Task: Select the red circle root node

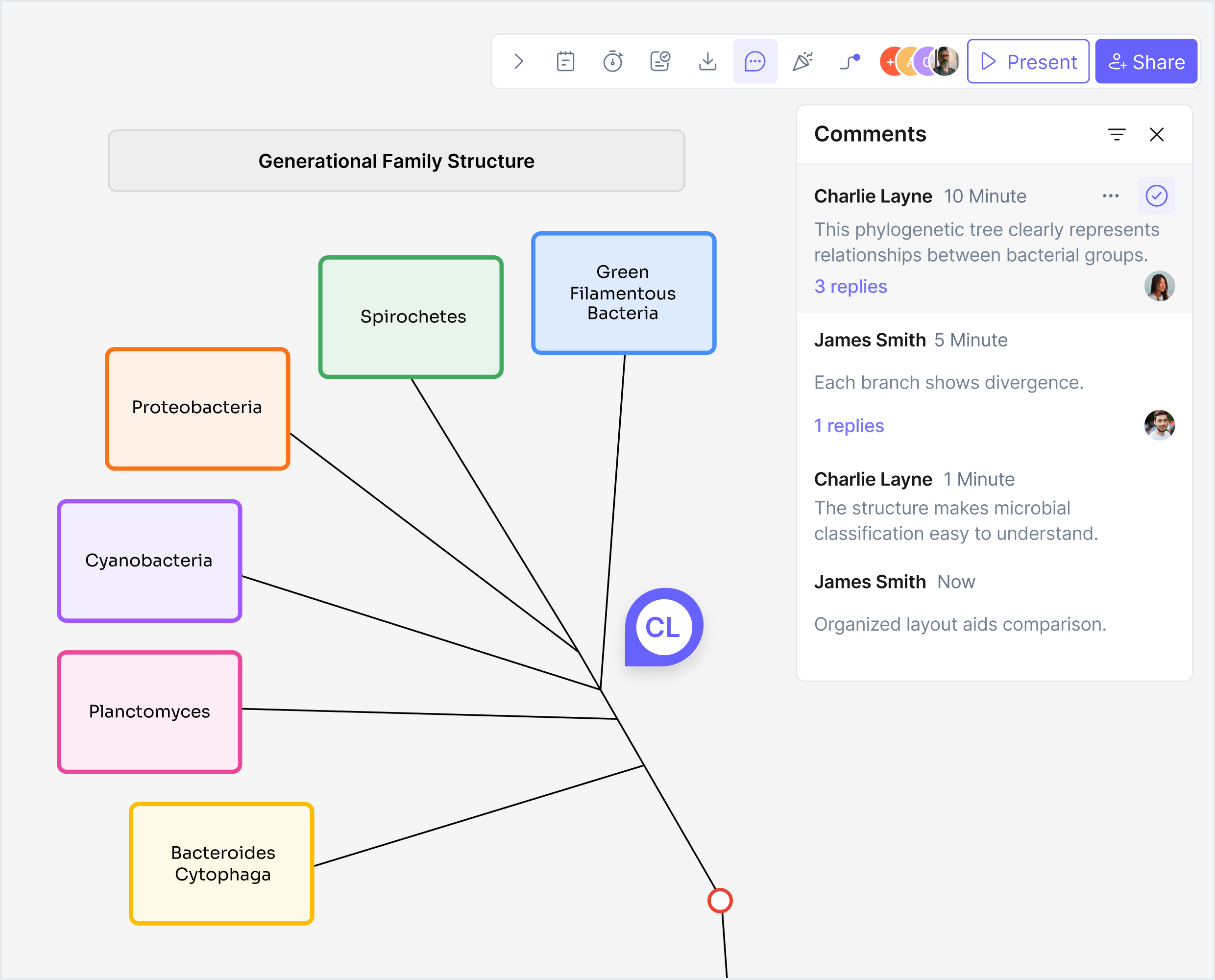Action: 720,901
